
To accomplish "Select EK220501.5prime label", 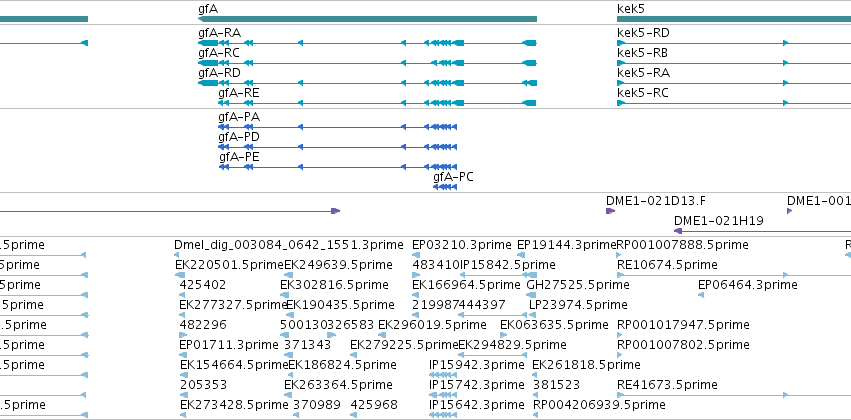I will [x=230, y=265].
